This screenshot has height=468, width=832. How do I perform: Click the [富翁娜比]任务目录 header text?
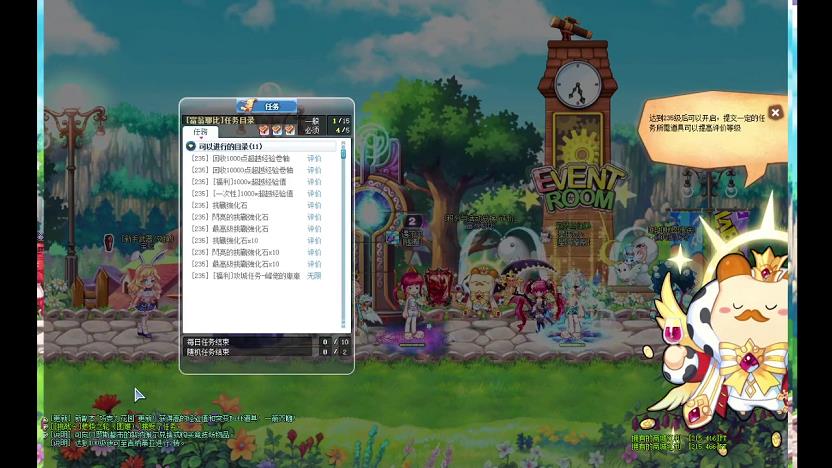click(219, 120)
